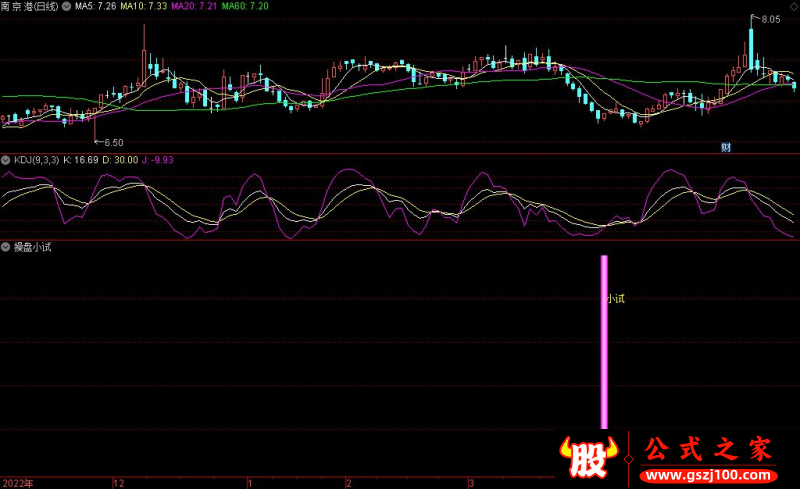Image resolution: width=800 pixels, height=489 pixels.
Task: Open the dropdown beside 南京港(日线) title
Action: coord(66,6)
